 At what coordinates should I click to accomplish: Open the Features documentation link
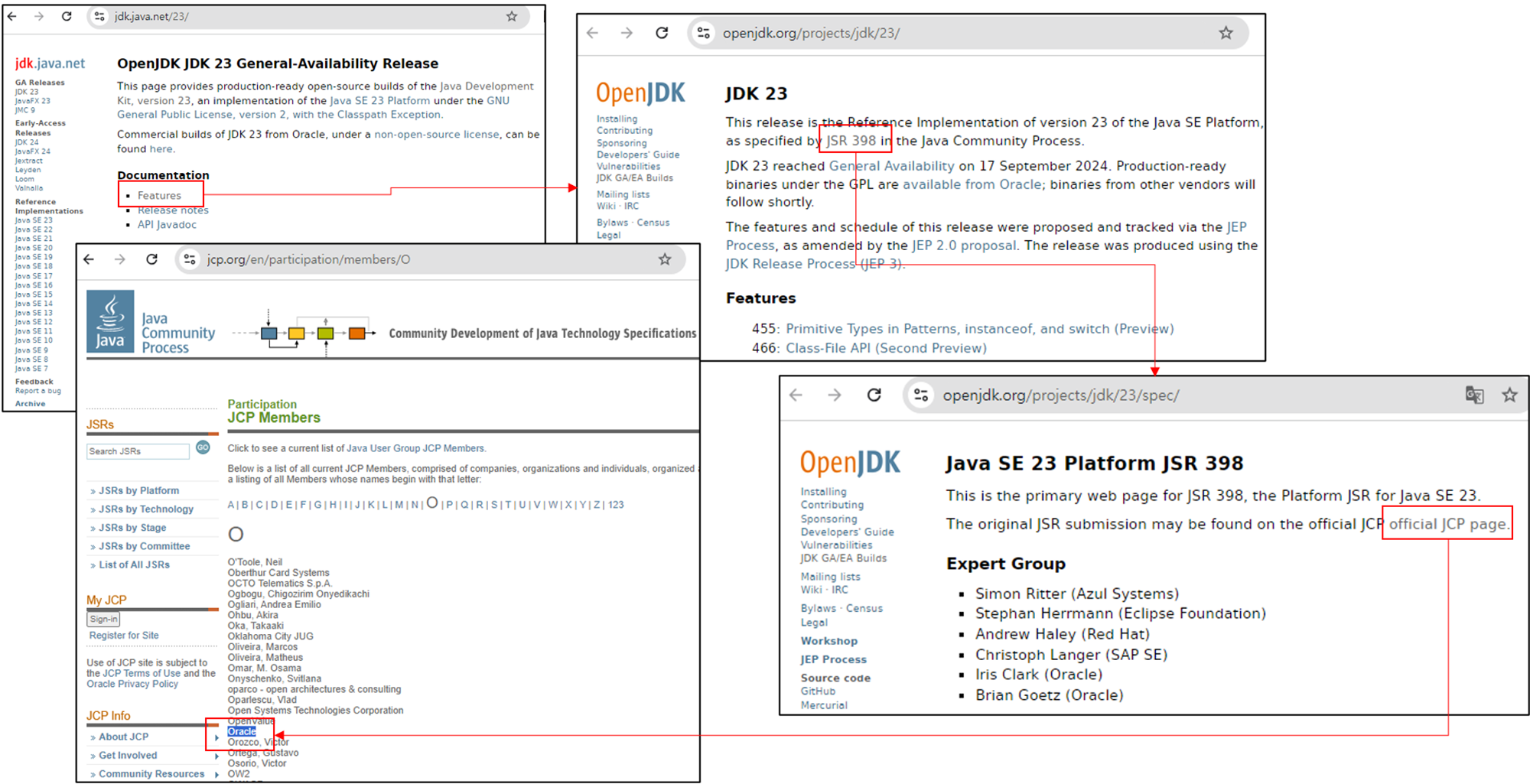(x=159, y=196)
